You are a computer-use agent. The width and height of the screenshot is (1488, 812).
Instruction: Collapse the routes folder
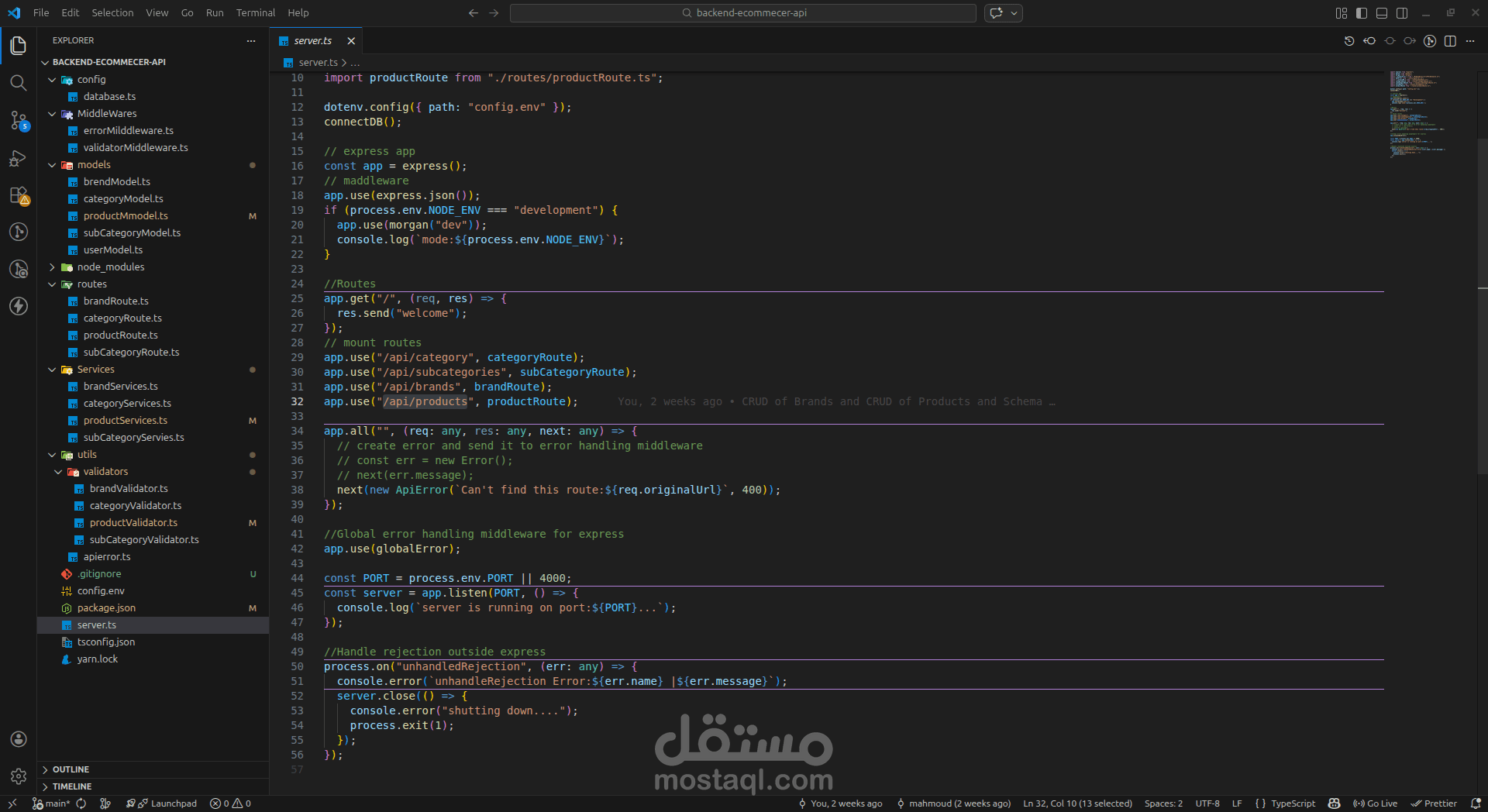(153, 284)
